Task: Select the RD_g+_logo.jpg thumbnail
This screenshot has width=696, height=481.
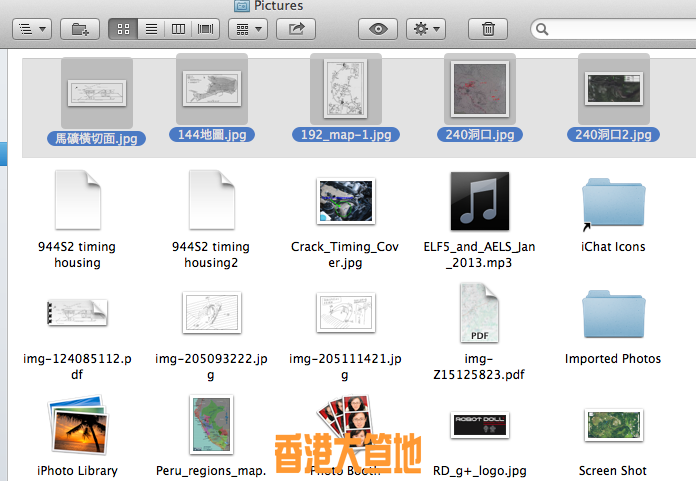Action: coord(480,425)
